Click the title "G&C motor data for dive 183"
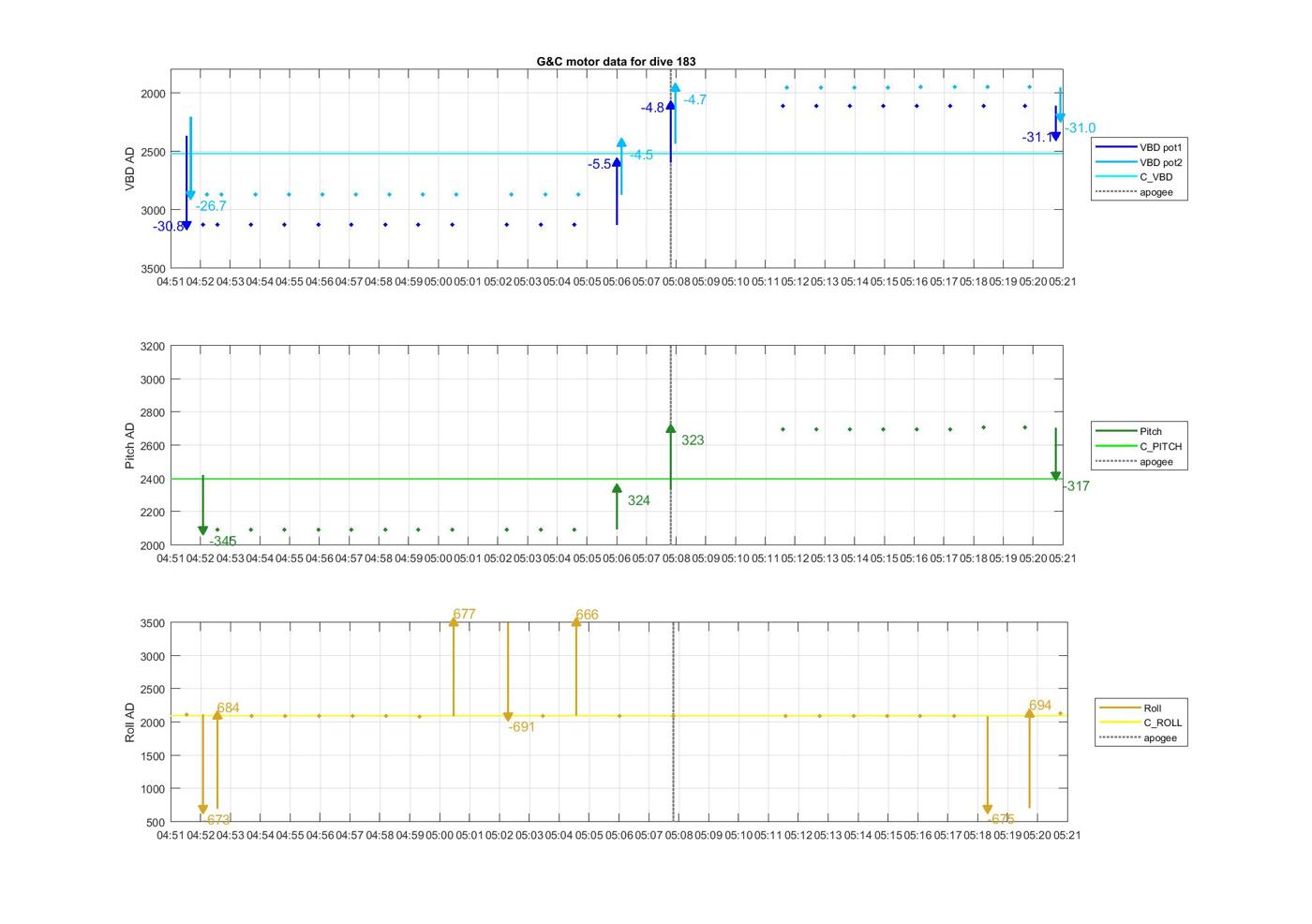Image resolution: width=1312 pixels, height=924 pixels. tap(616, 62)
